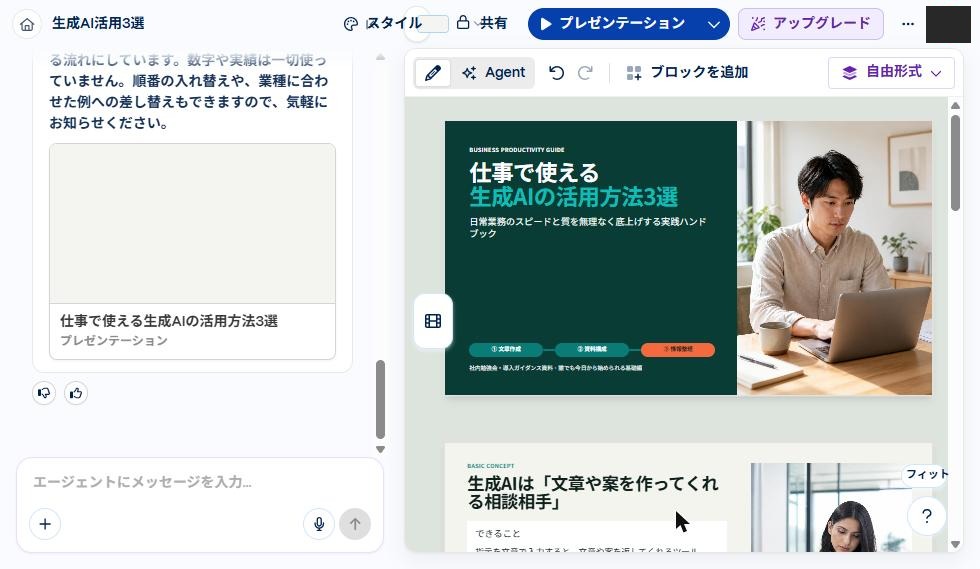This screenshot has height=569, width=980.
Task: Click the thumbs down feedback icon
Action: click(44, 393)
